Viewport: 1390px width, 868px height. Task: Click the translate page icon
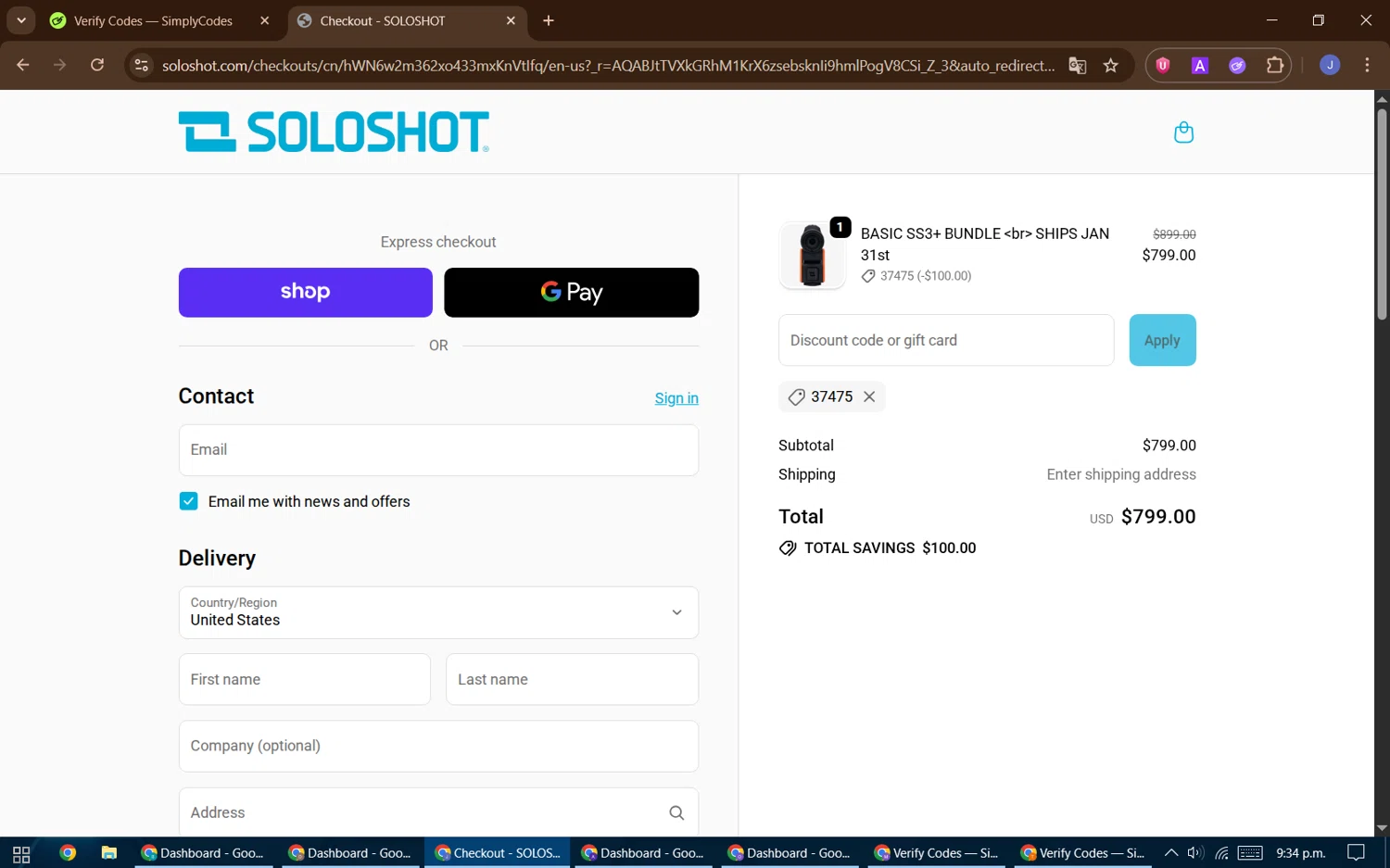click(1077, 65)
